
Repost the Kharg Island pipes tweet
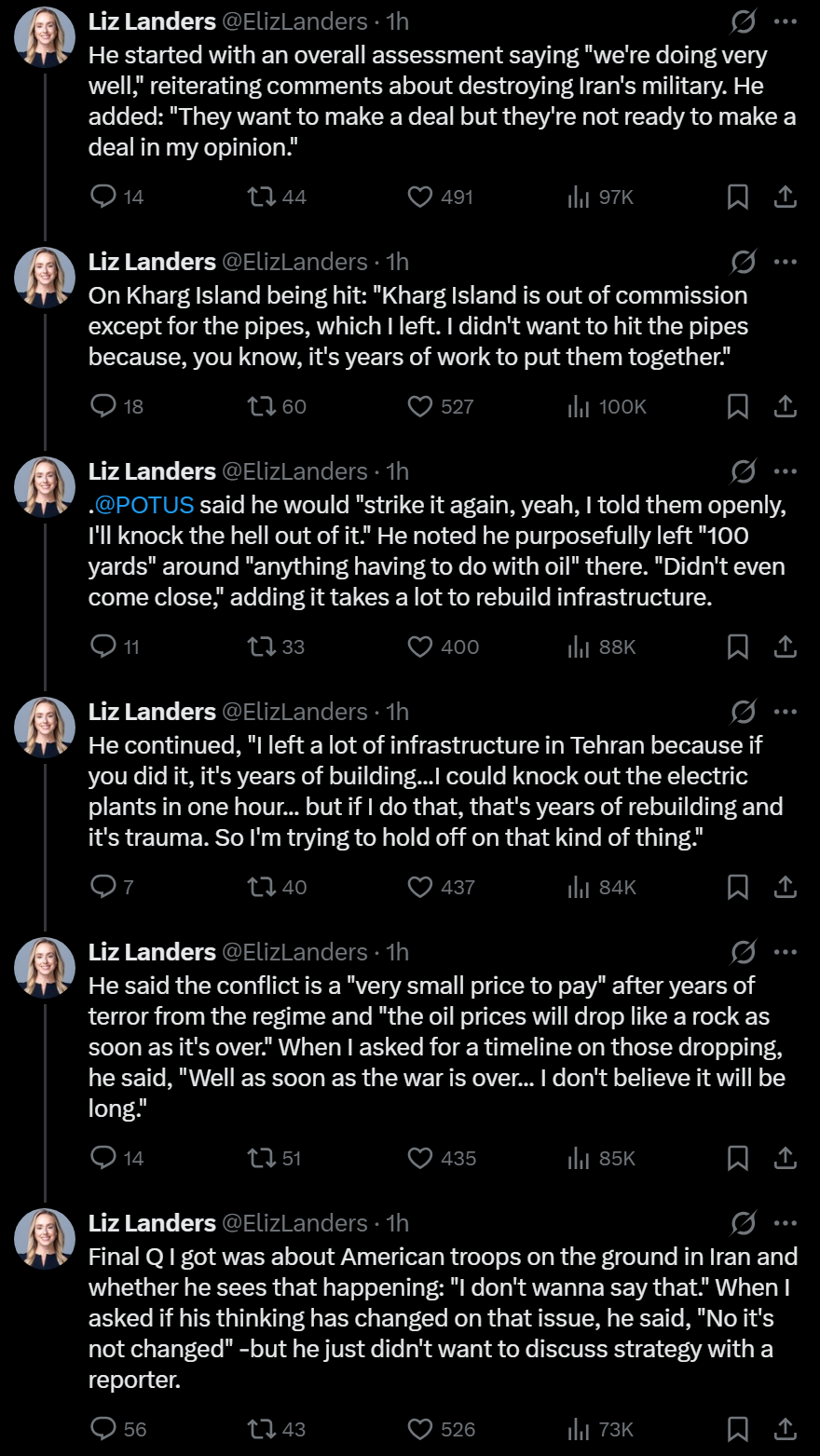click(x=261, y=406)
